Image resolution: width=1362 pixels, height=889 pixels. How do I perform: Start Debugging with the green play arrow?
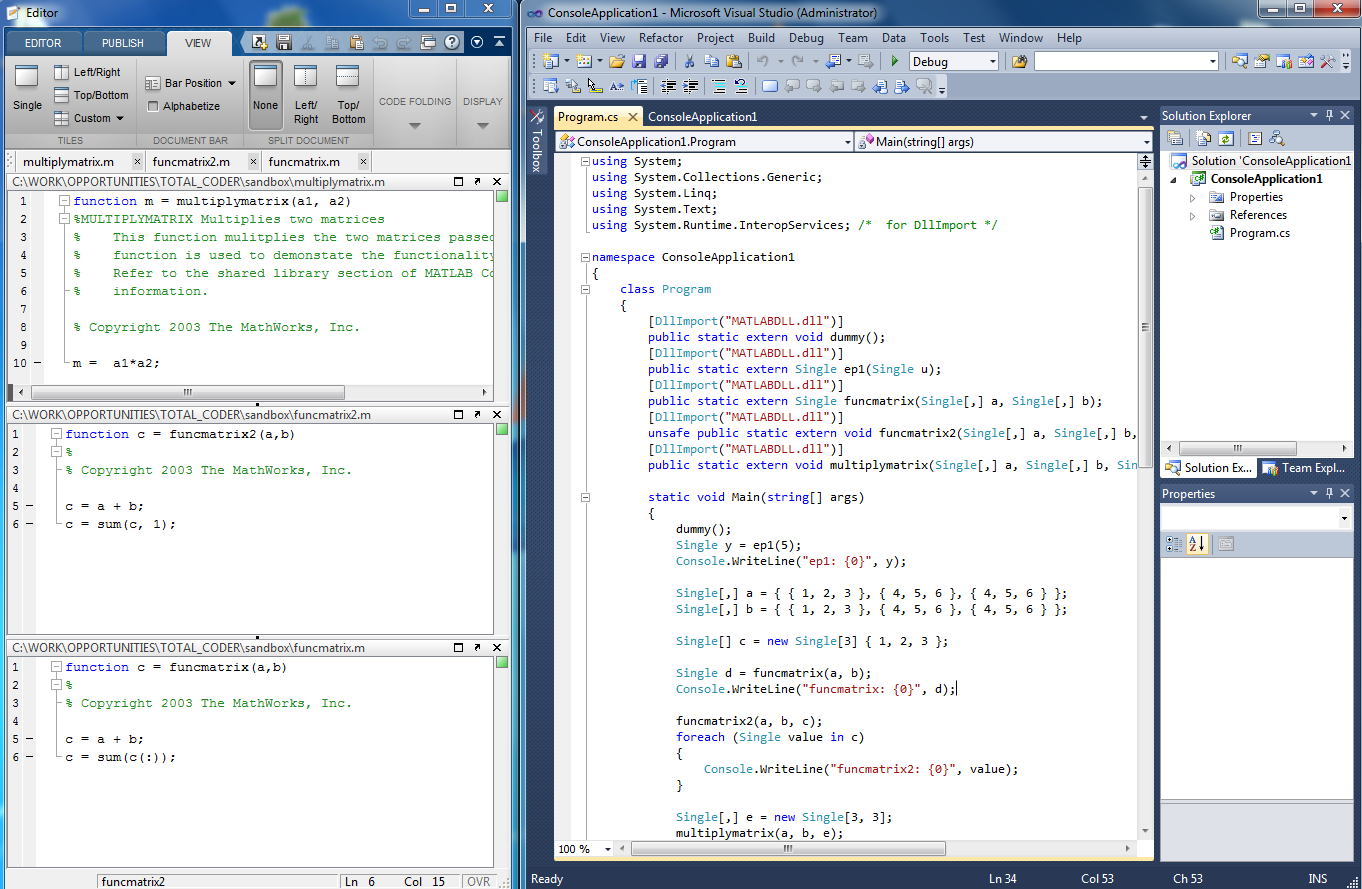tap(895, 62)
